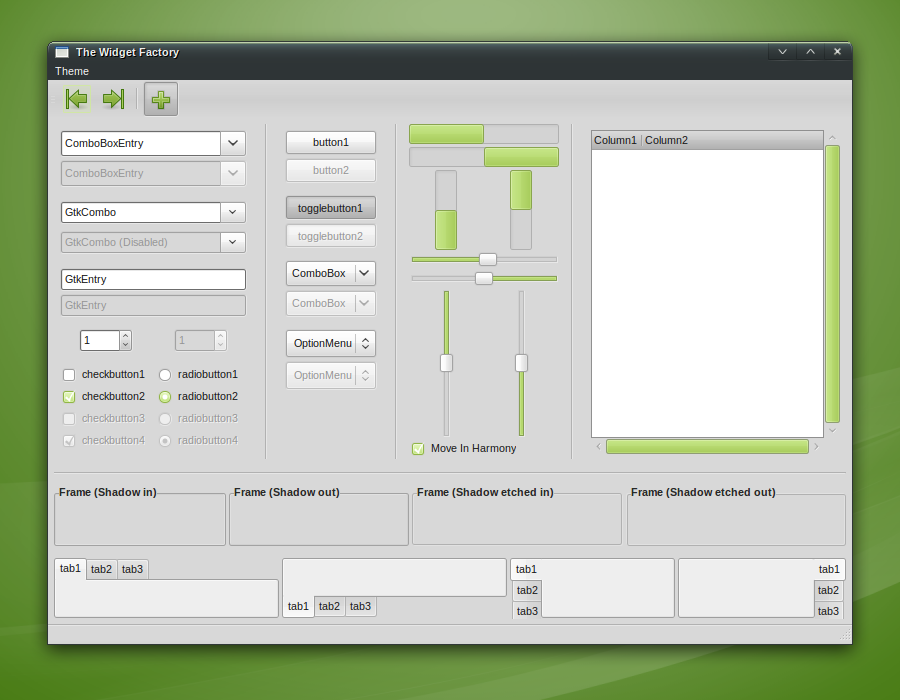900x700 pixels.
Task: Select tab3 in the top-tabs notebook
Action: pyautogui.click(x=133, y=570)
